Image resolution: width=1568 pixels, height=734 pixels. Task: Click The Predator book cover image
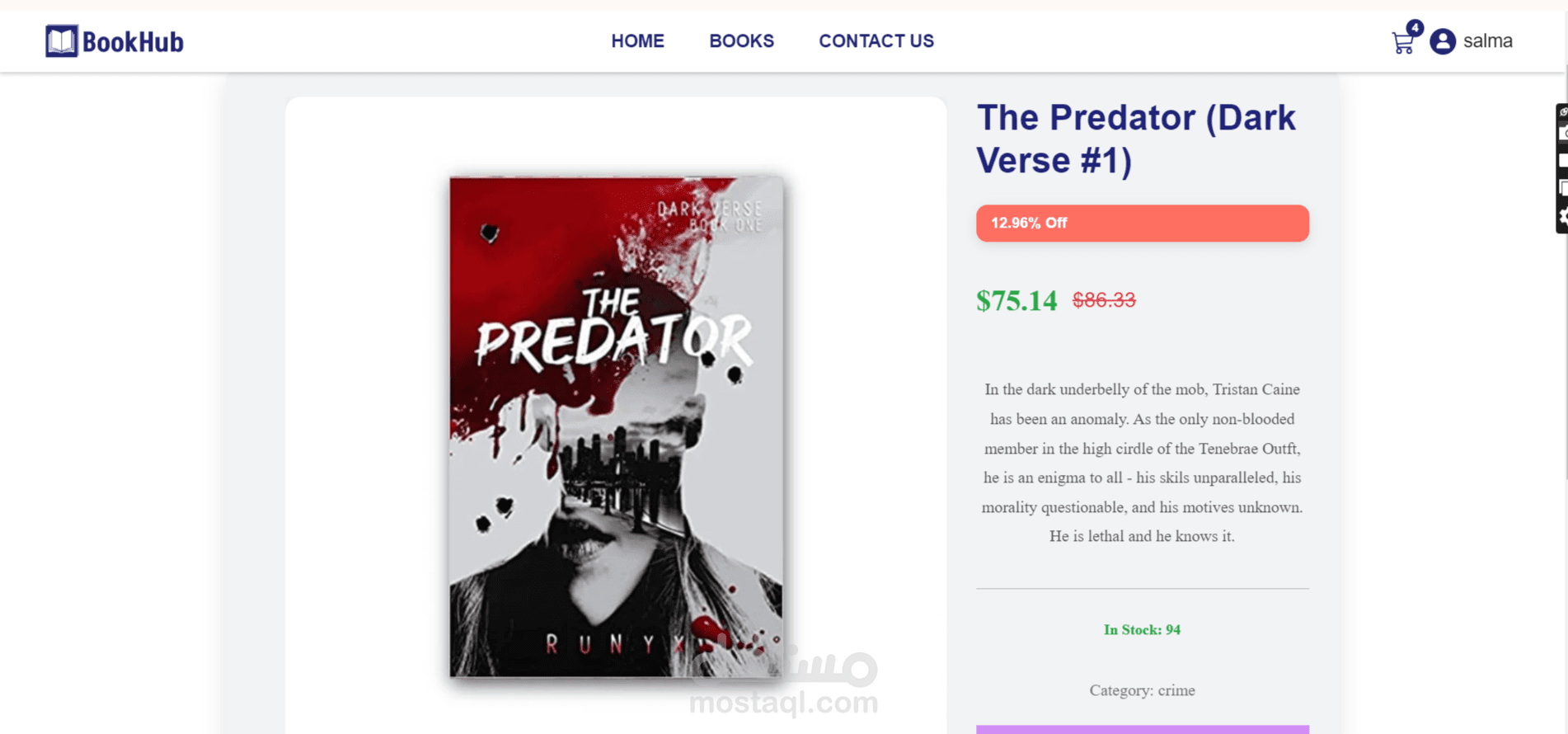pos(616,426)
